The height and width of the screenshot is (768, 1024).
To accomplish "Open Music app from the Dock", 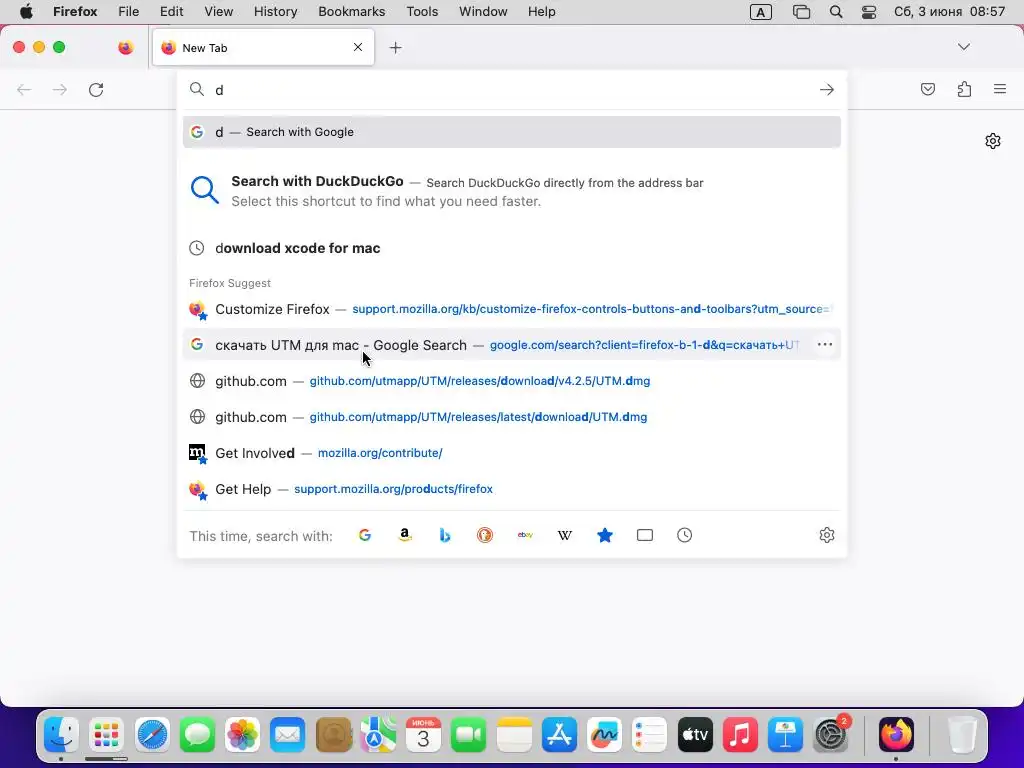I will pyautogui.click(x=740, y=735).
